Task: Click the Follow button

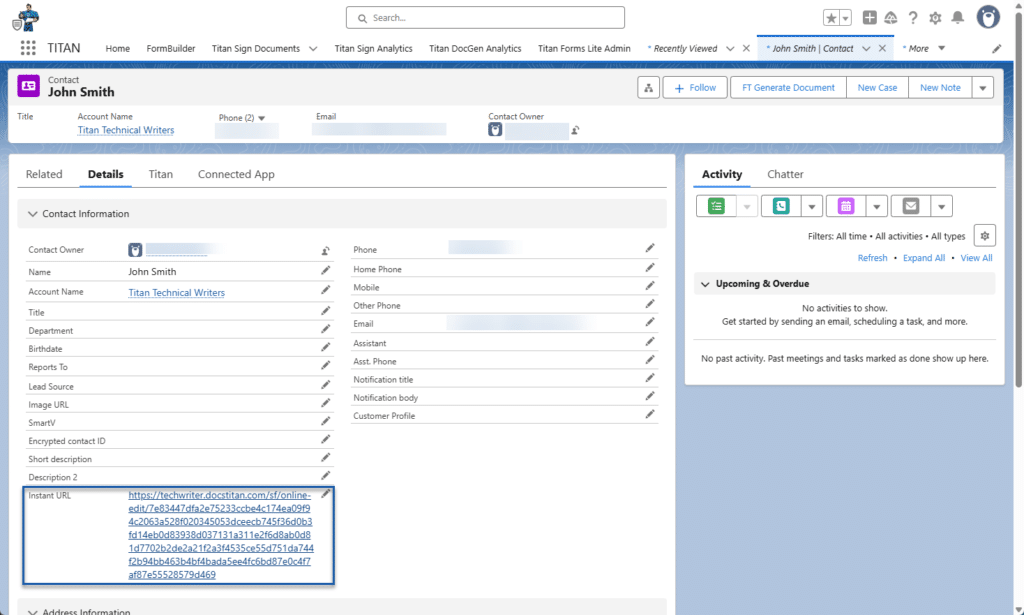Action: click(x=695, y=88)
